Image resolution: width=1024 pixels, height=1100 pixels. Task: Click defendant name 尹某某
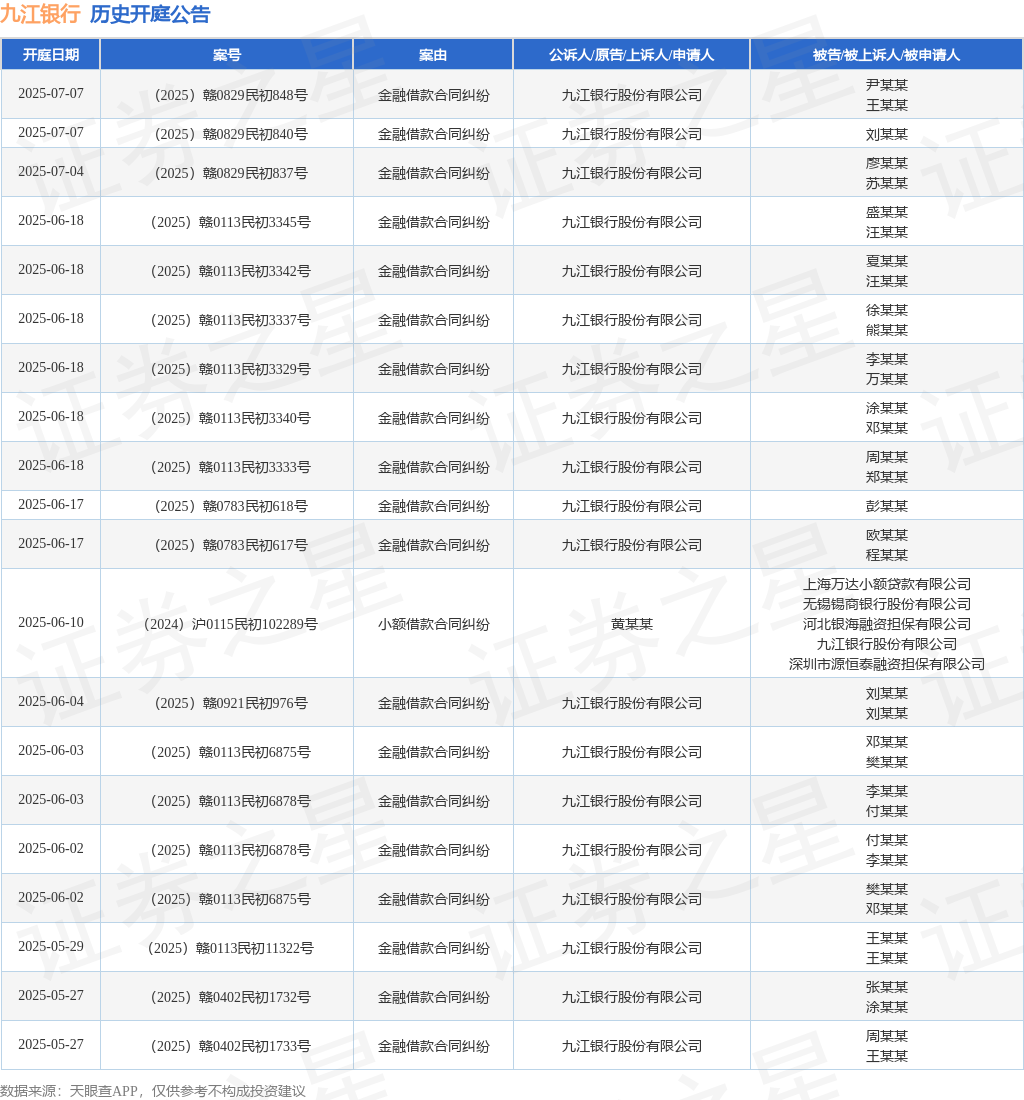[887, 85]
